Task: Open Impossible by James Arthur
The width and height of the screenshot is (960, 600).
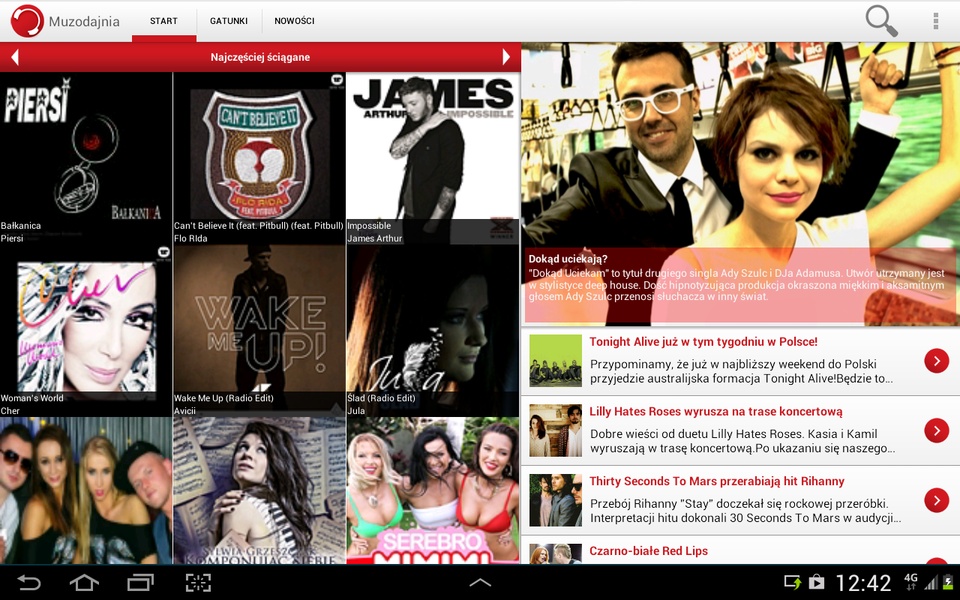Action: (433, 159)
